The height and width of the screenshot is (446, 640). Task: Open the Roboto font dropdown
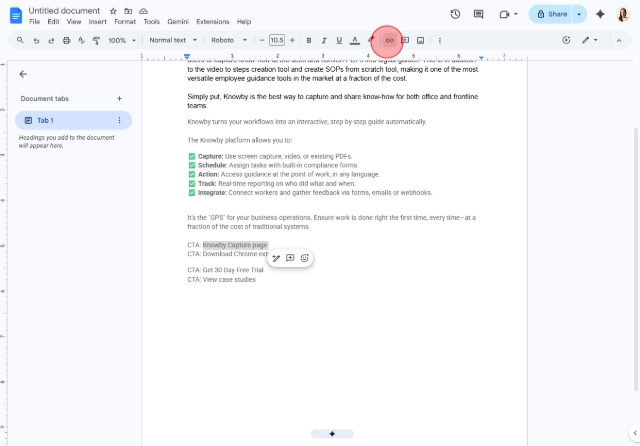[229, 40]
